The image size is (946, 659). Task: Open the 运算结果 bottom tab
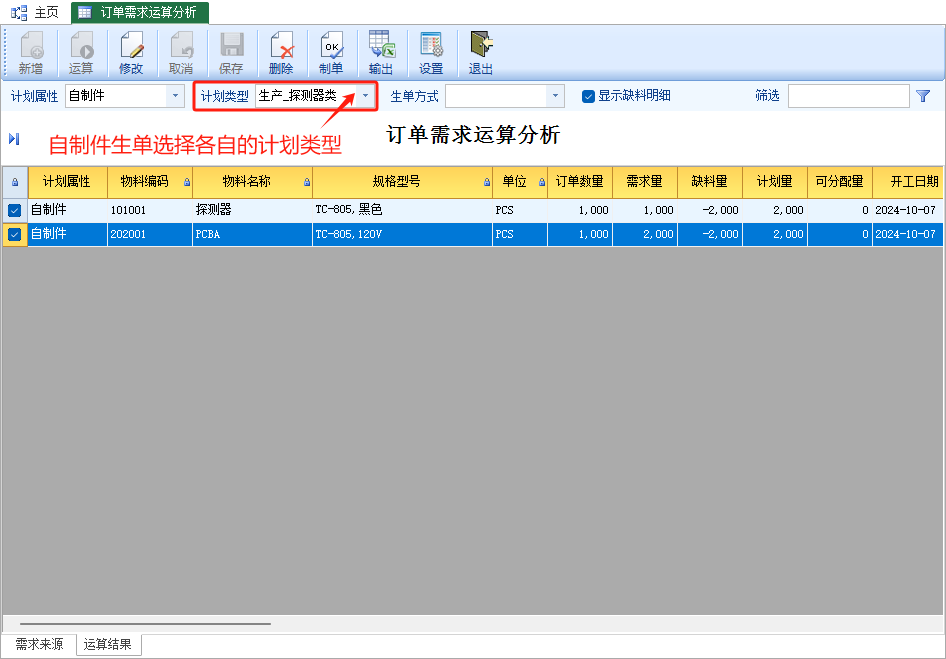(x=107, y=644)
